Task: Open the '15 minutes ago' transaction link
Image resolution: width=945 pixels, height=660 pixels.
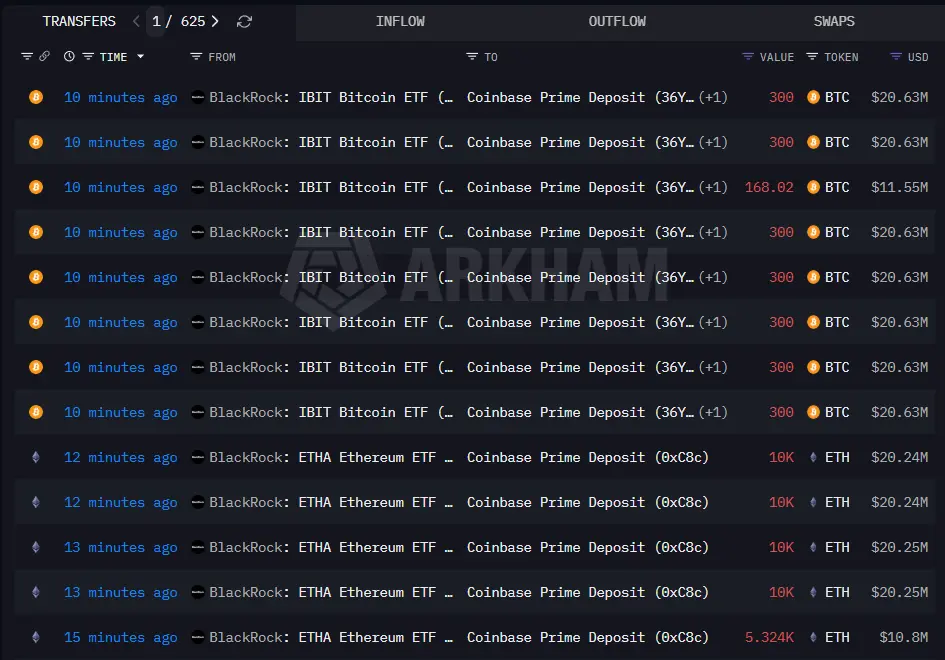Action: coord(120,637)
